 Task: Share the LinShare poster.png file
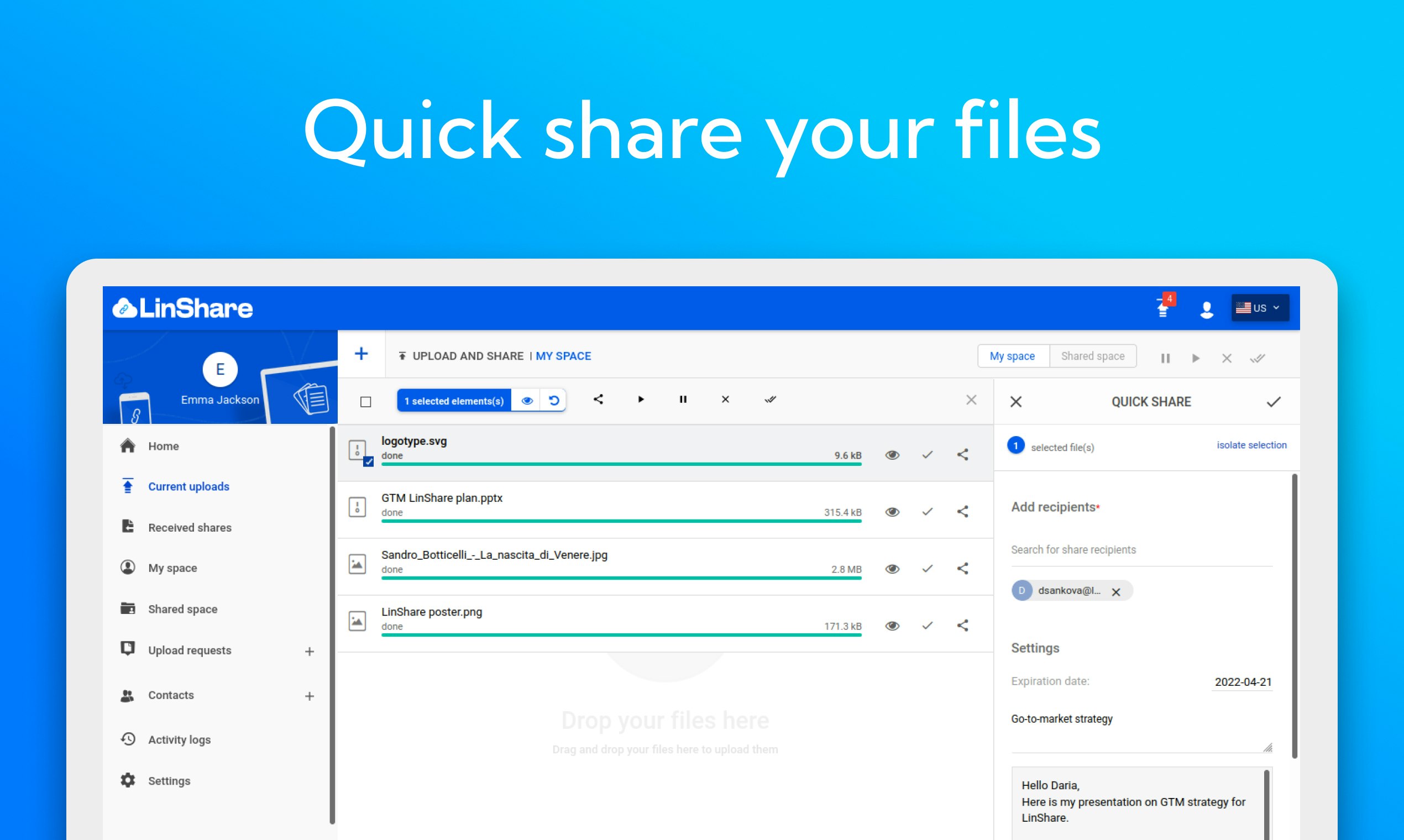[962, 626]
